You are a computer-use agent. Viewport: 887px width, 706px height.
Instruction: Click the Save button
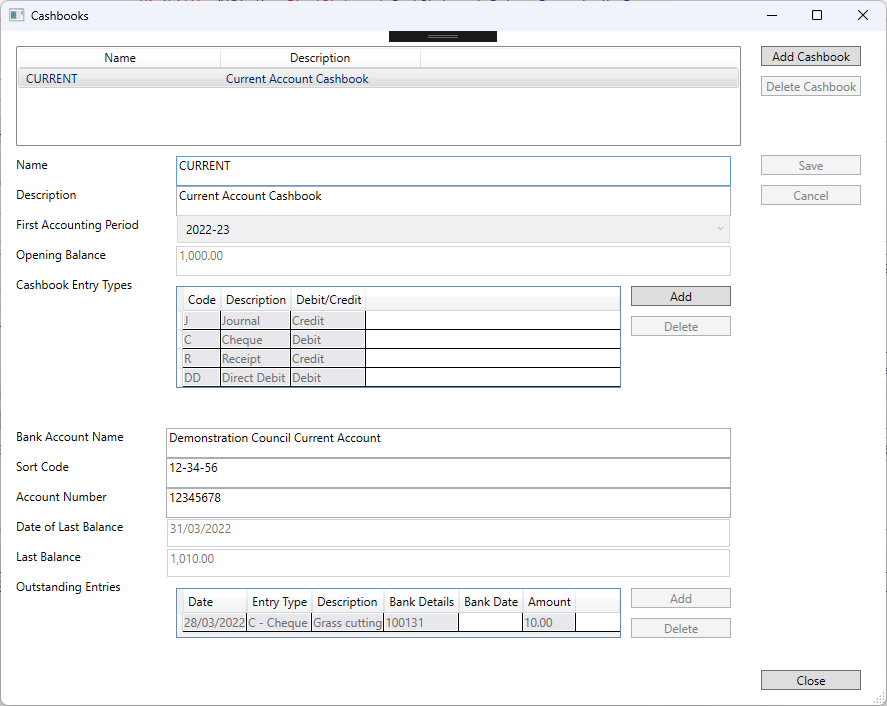(811, 166)
